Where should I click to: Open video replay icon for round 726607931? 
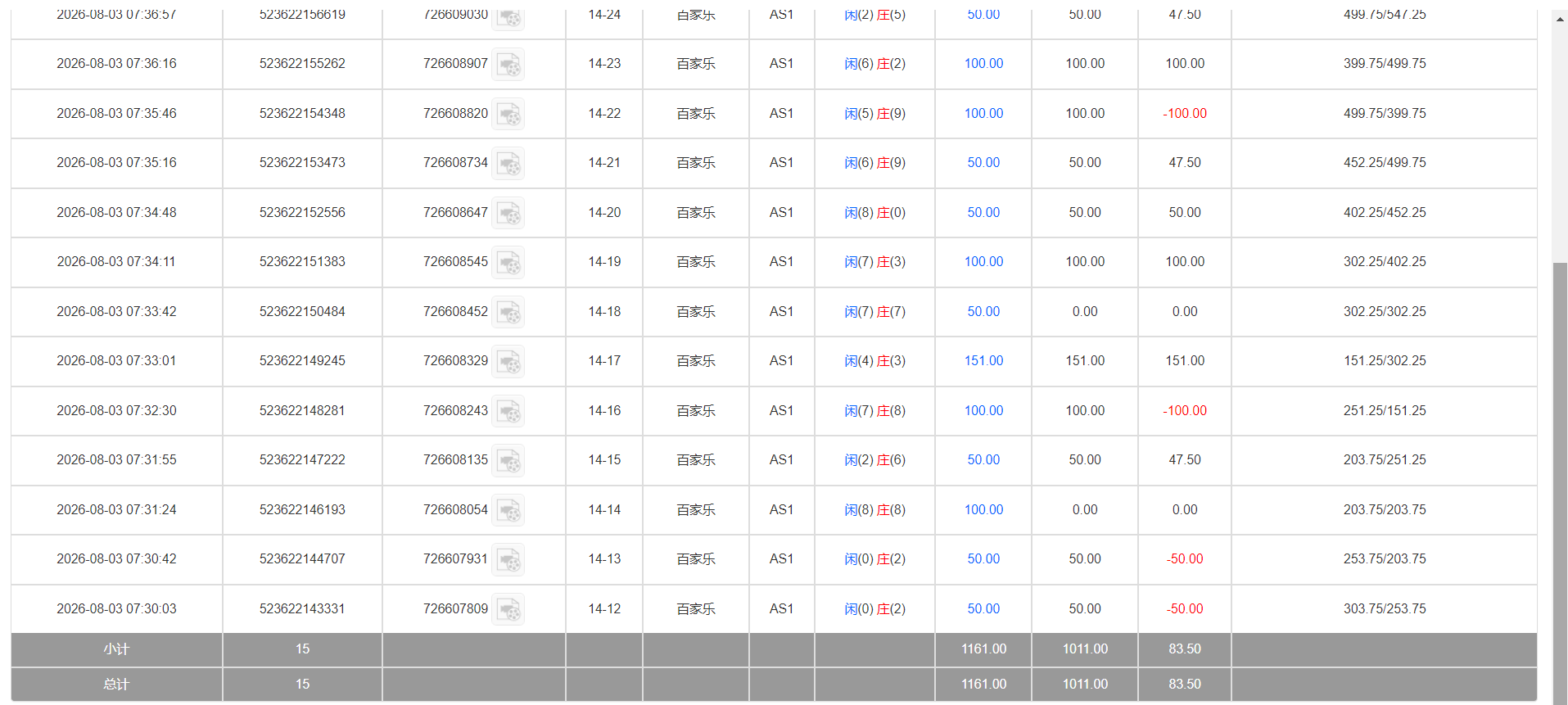click(508, 559)
